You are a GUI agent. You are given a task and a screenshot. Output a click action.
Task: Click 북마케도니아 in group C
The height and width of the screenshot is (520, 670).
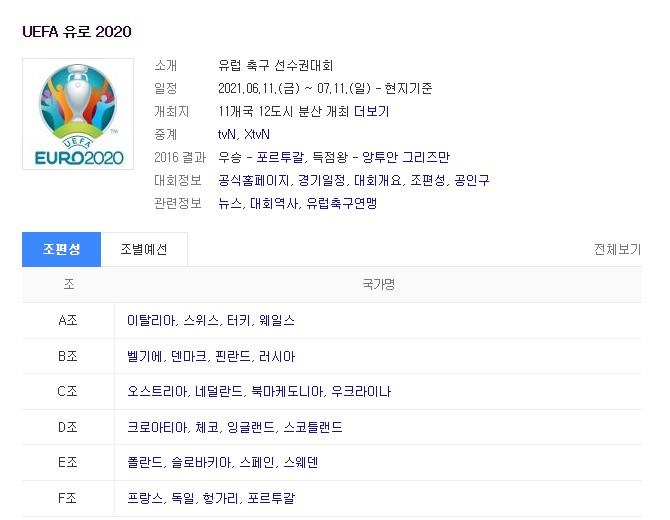pos(287,391)
